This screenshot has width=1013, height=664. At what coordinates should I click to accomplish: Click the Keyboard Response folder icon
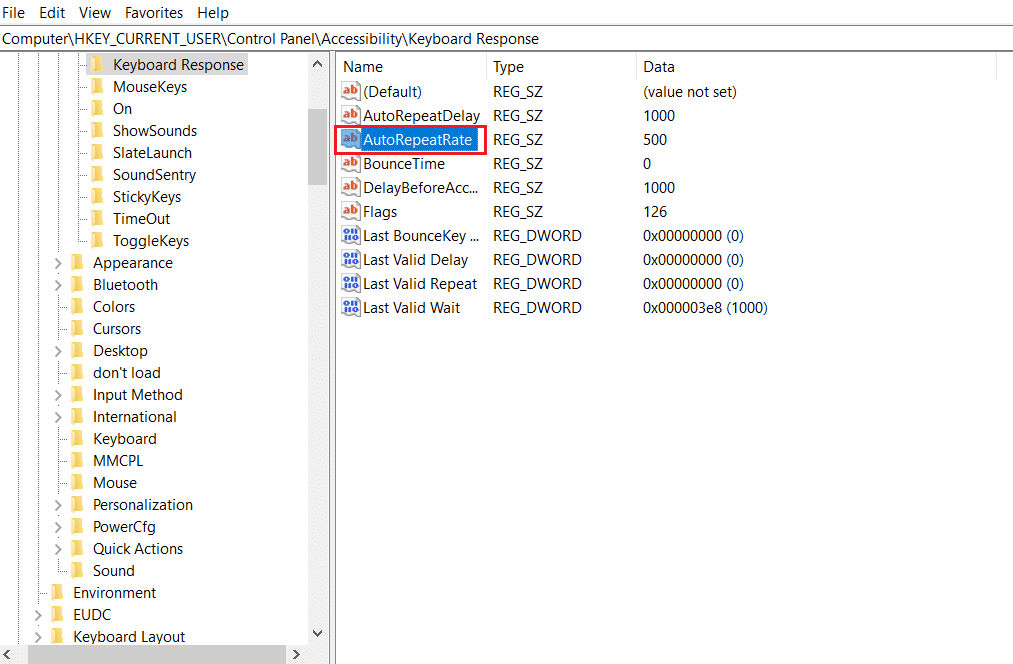click(x=97, y=64)
